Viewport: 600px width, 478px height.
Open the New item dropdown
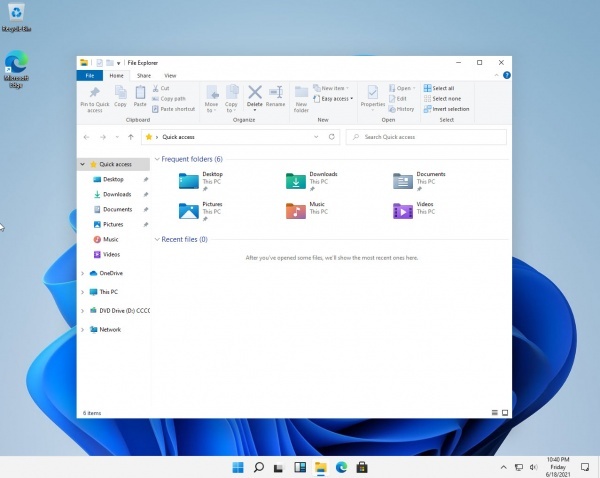pos(331,88)
